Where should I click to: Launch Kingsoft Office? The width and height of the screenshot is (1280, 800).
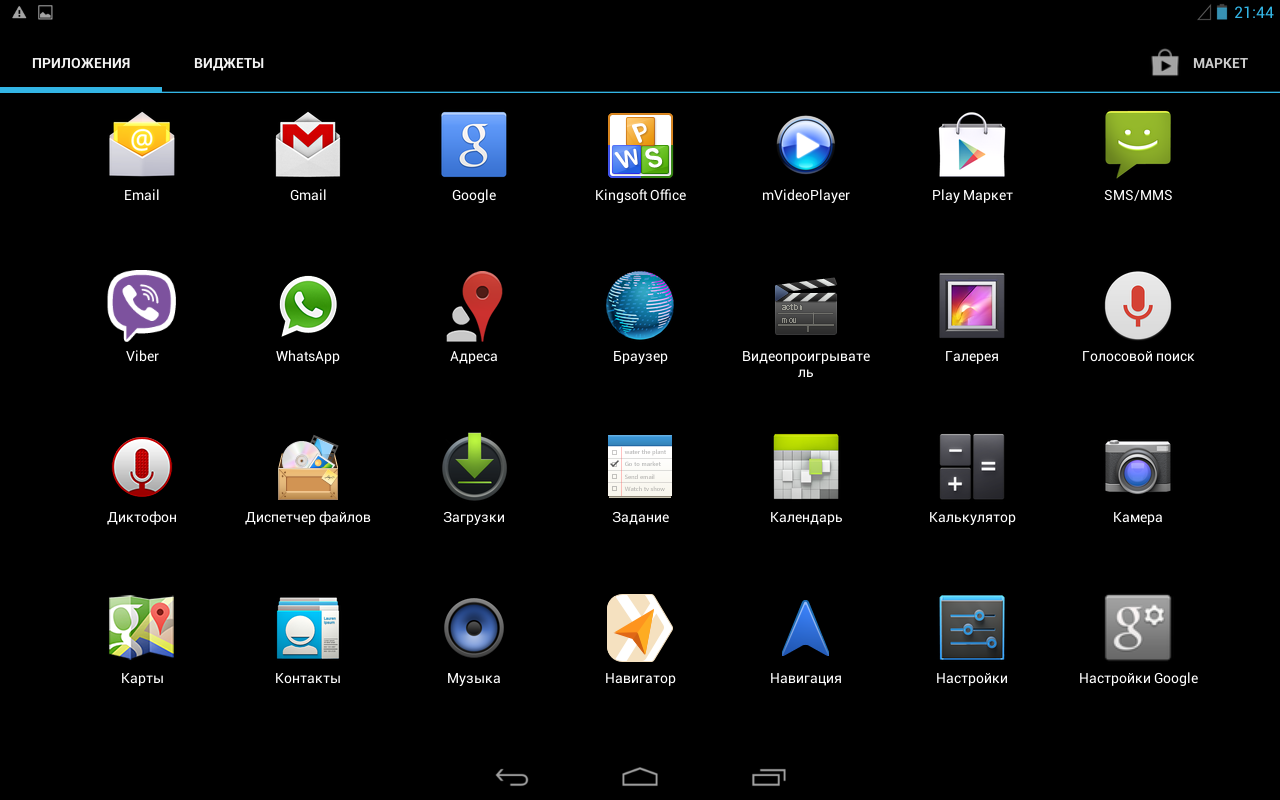[640, 145]
